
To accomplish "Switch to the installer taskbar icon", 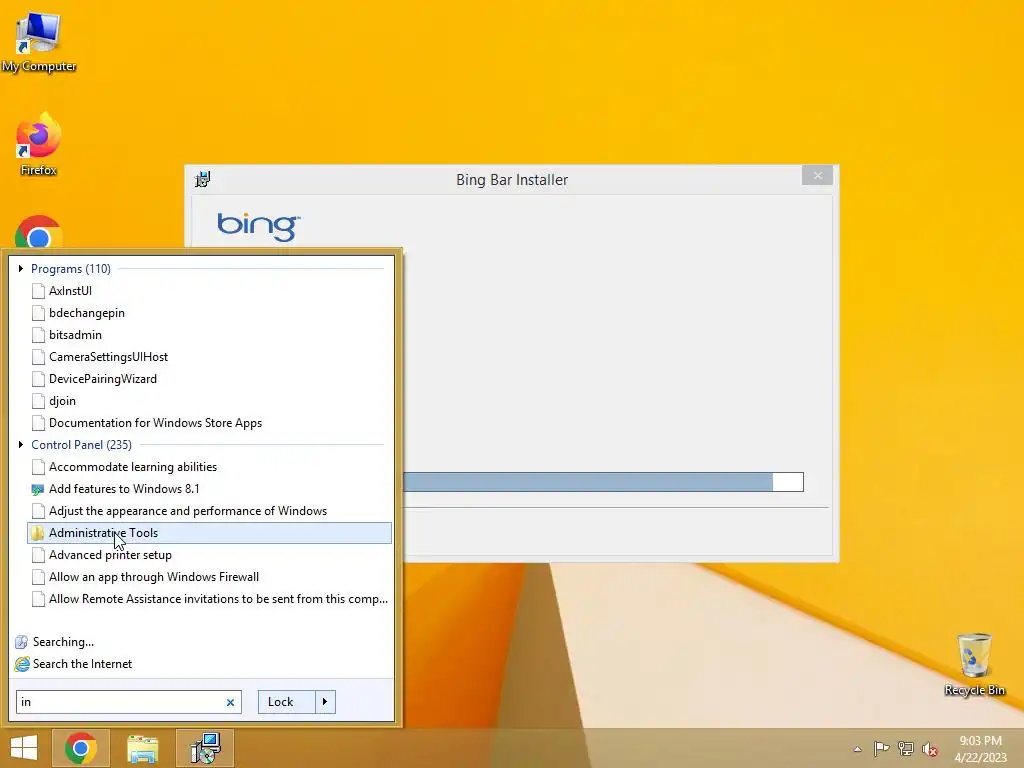I will pyautogui.click(x=205, y=748).
